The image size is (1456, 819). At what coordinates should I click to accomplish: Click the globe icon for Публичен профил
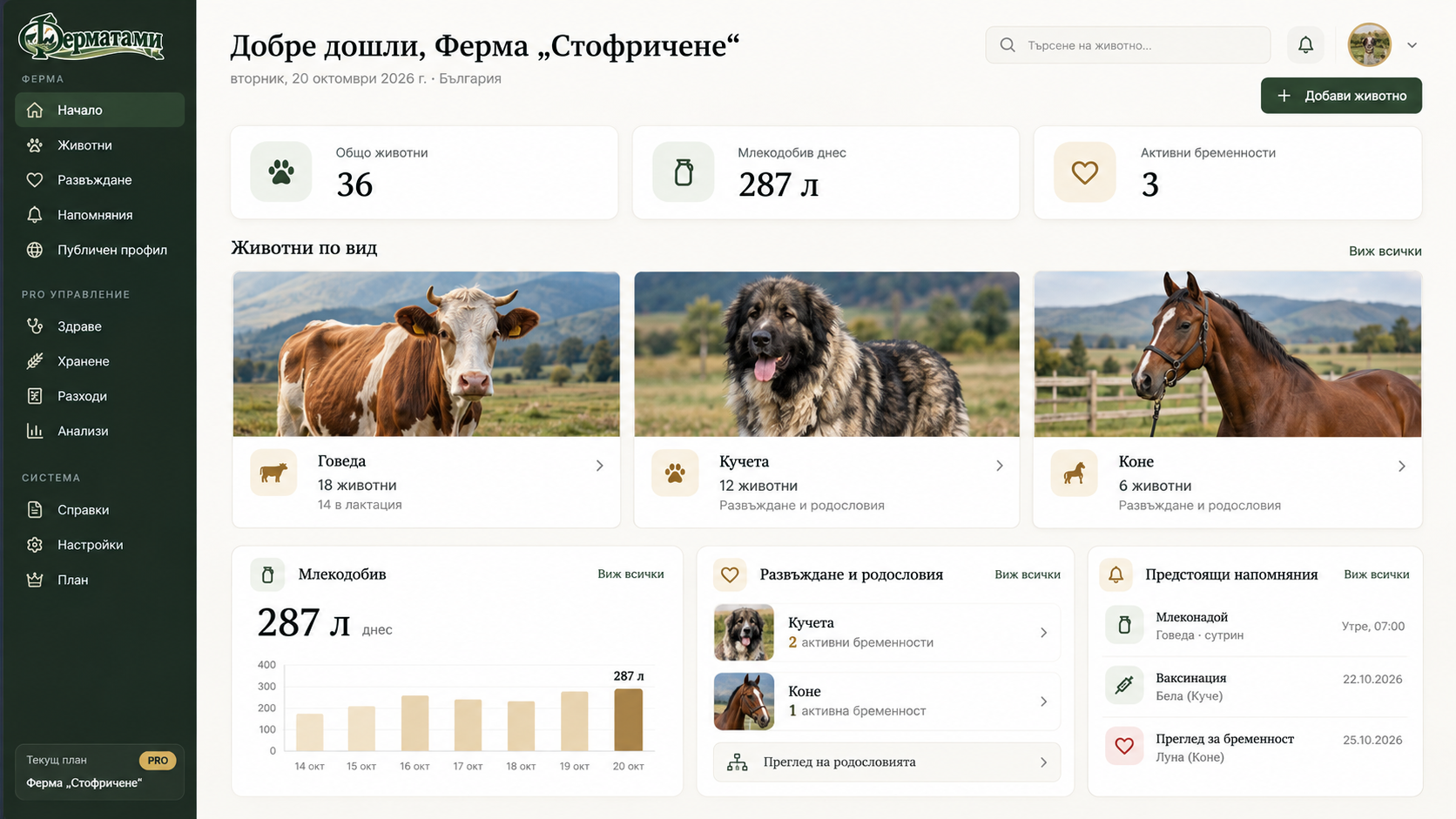[x=35, y=250]
